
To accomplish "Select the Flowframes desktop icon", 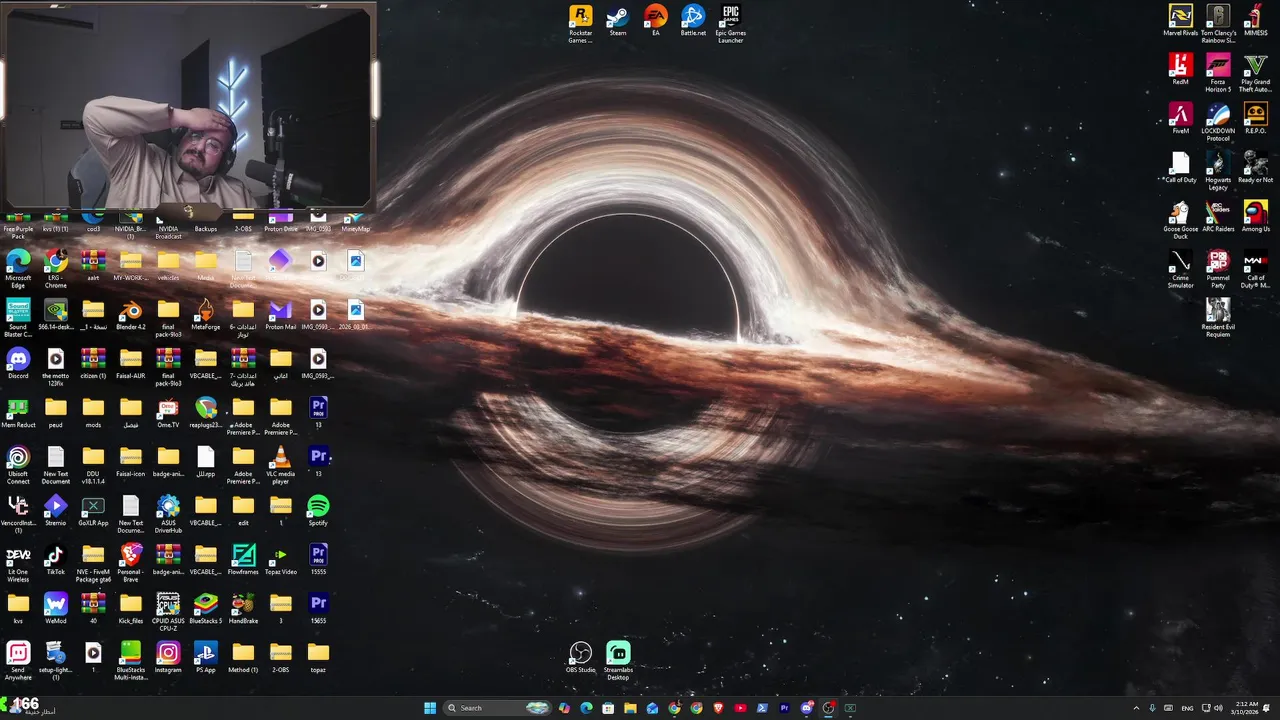I will click(x=243, y=559).
